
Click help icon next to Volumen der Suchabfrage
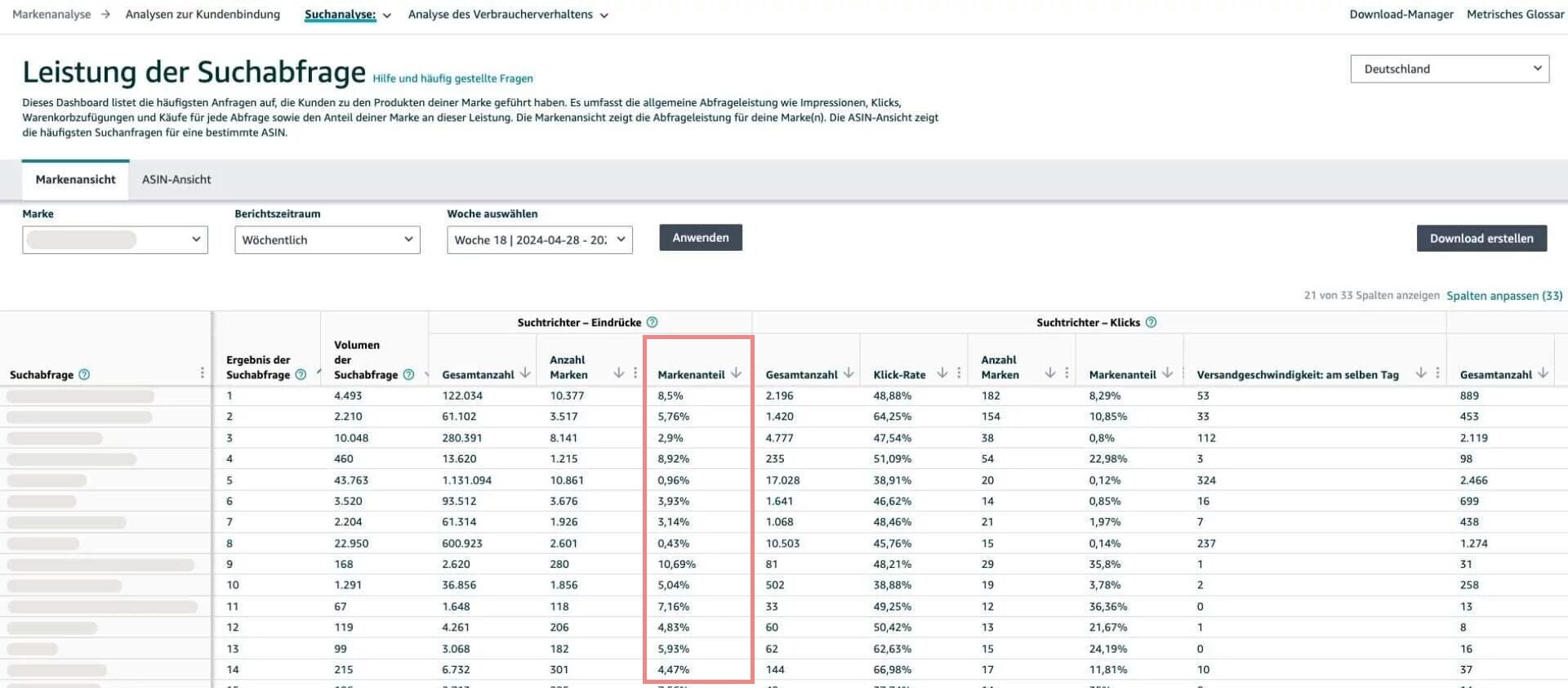(408, 375)
